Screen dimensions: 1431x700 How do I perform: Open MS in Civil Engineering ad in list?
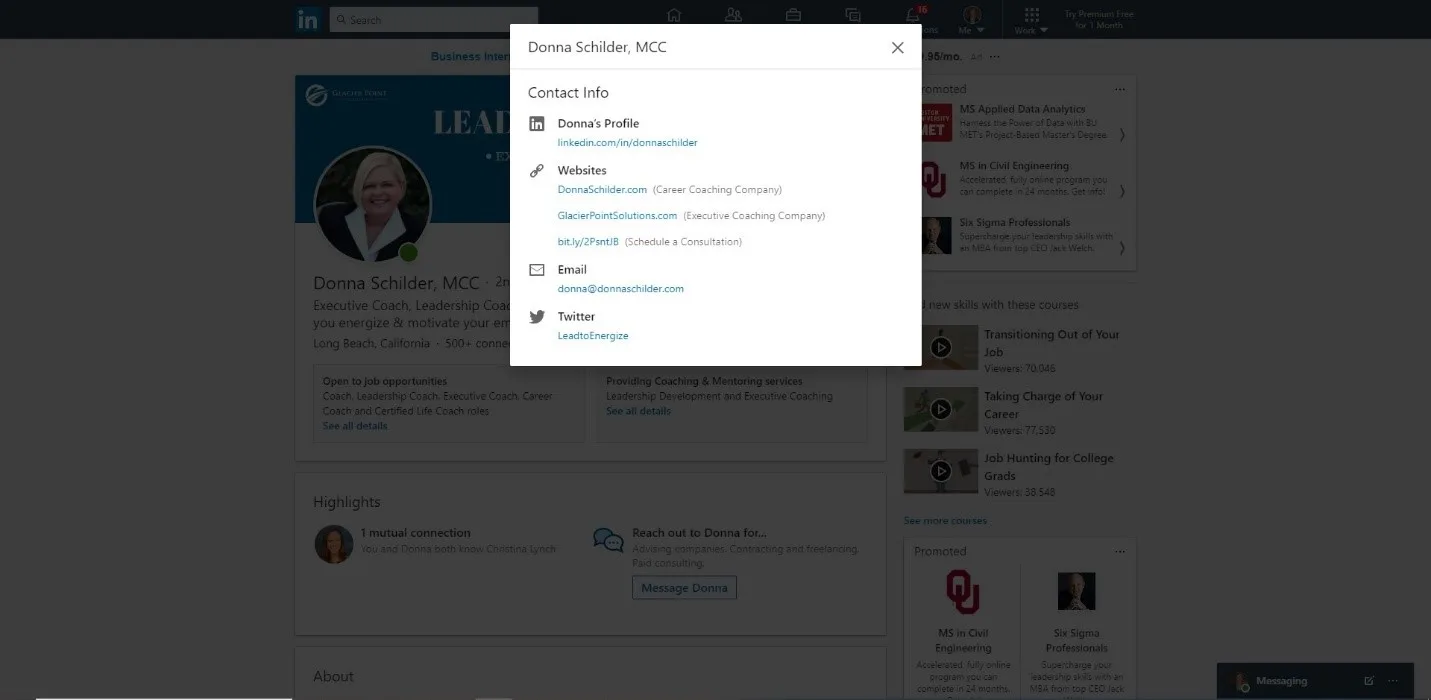[1014, 166]
